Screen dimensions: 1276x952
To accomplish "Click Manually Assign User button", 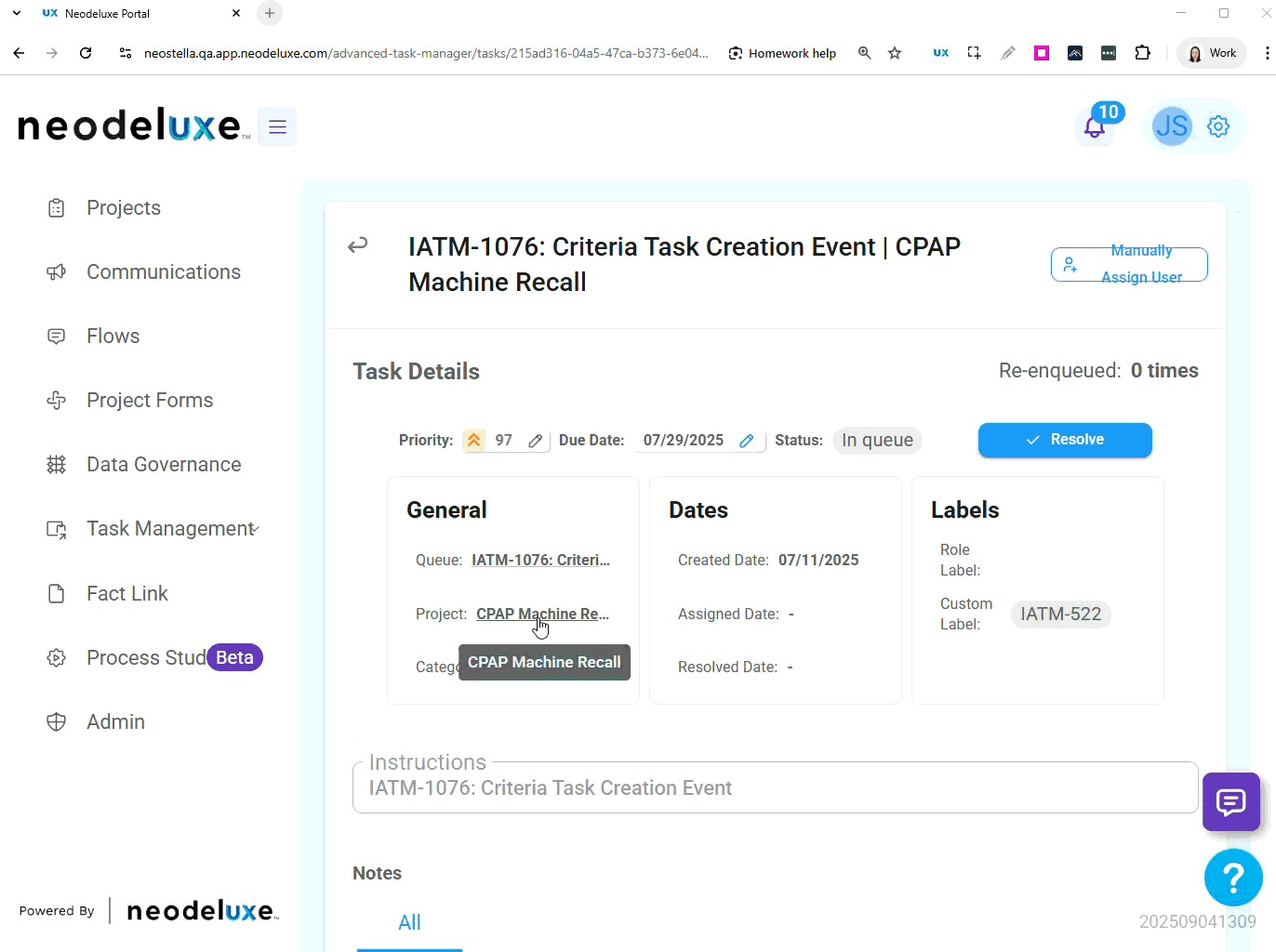I will pos(1129,264).
